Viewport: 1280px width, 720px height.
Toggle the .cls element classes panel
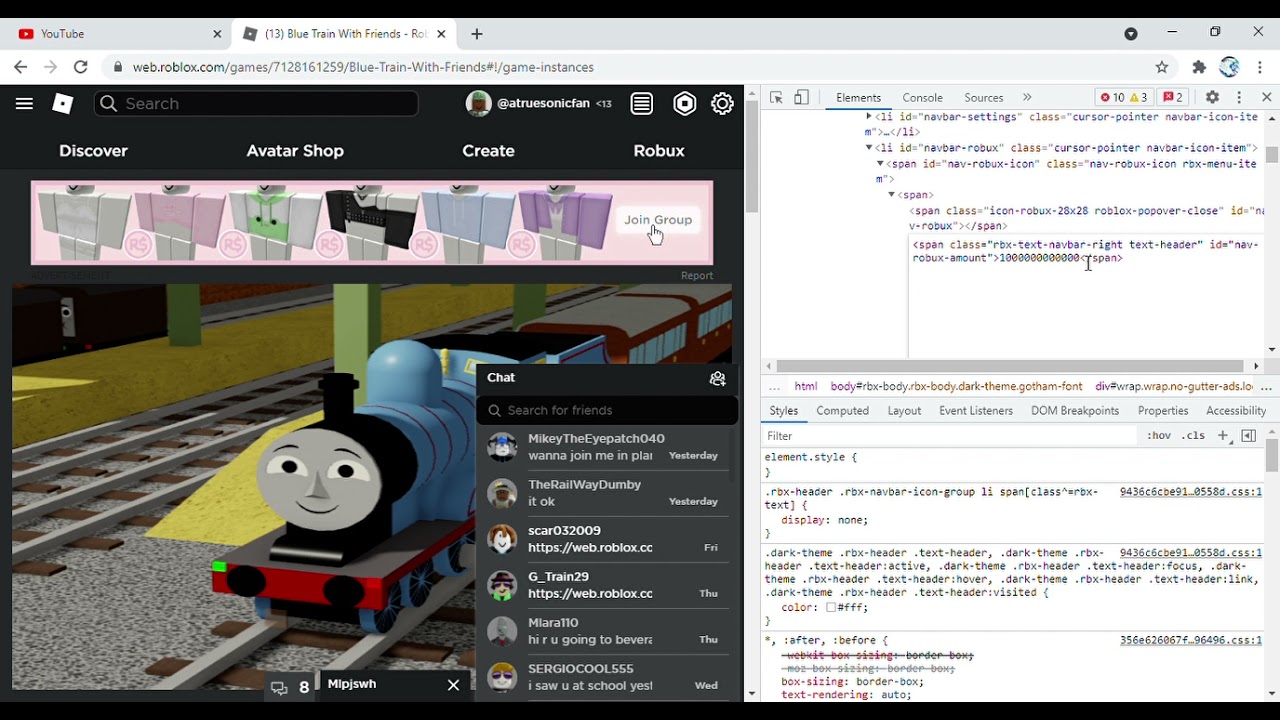pos(1193,436)
